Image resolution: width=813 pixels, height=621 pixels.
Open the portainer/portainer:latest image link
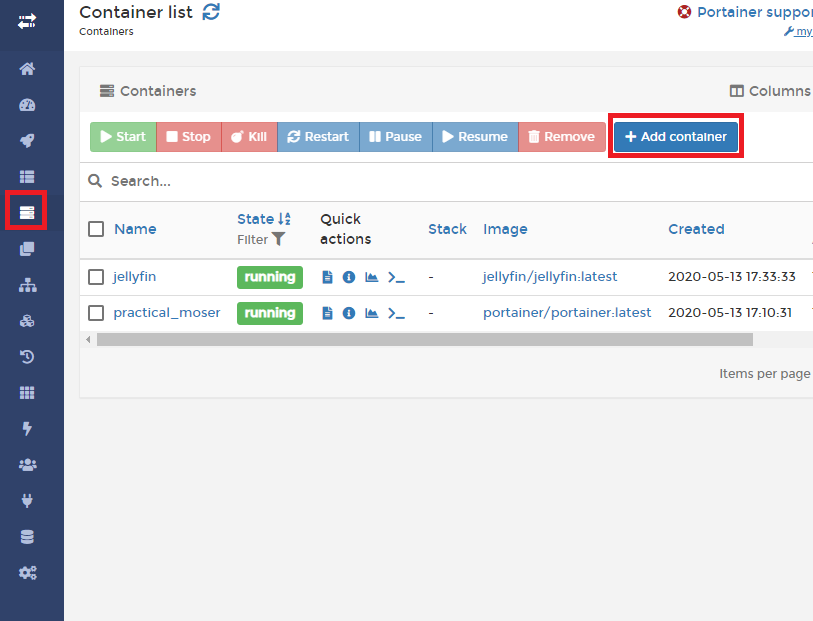click(567, 313)
